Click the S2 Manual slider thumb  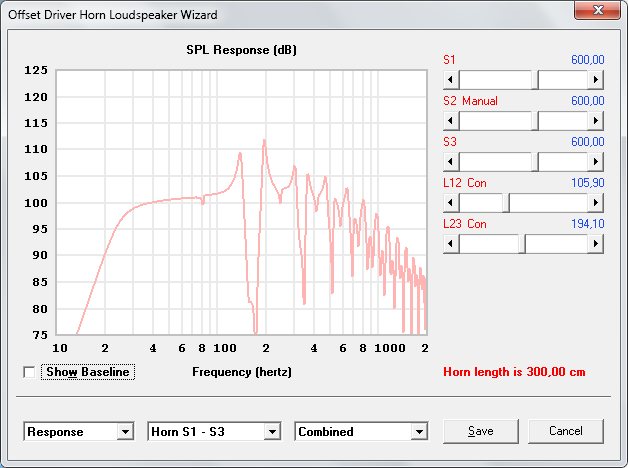[535, 121]
